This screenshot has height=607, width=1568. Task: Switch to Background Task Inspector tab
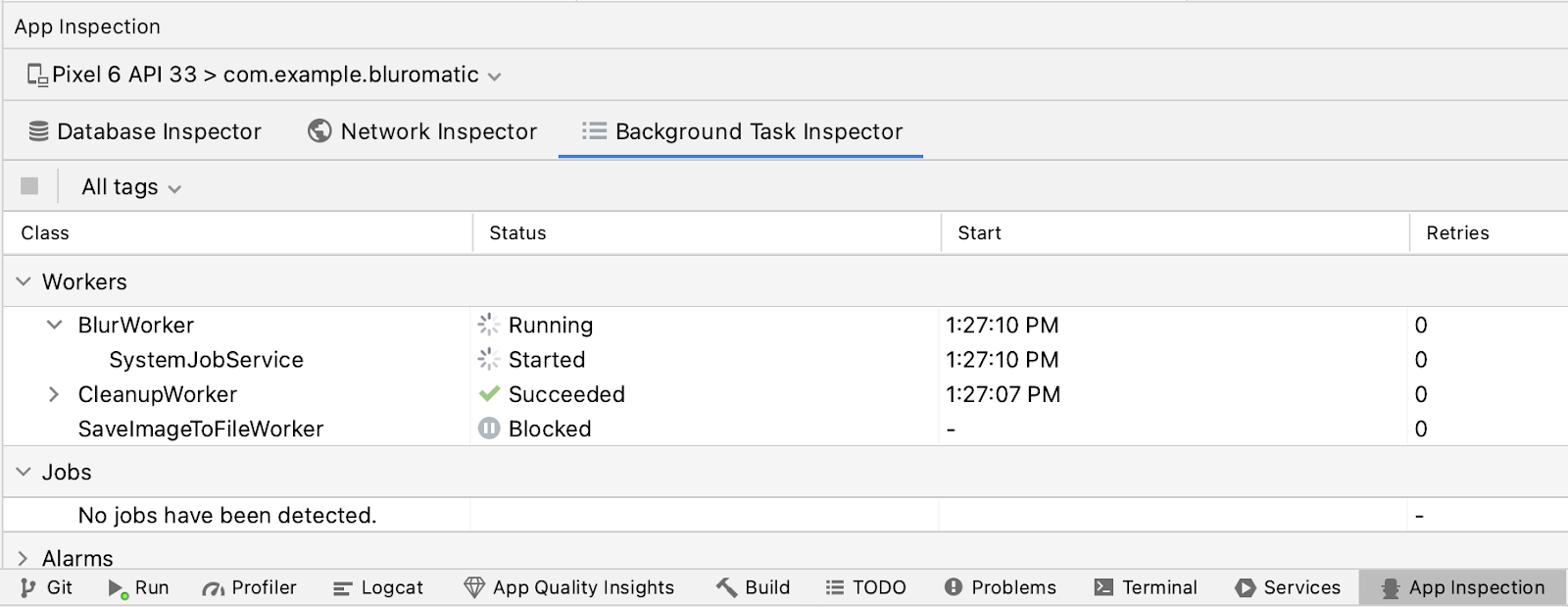click(742, 131)
